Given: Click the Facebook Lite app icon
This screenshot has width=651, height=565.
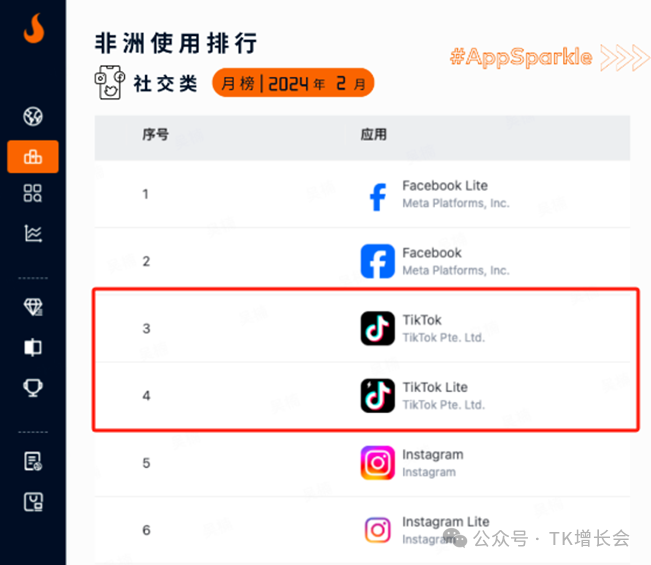Looking at the screenshot, I should 377,197.
